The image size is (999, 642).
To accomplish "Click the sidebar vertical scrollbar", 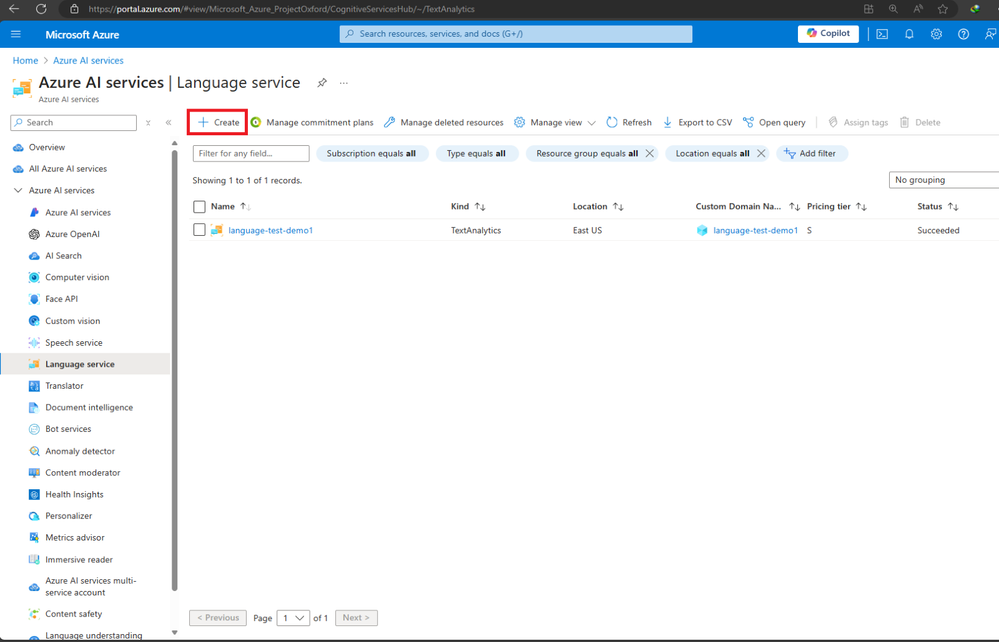I will click(x=175, y=369).
